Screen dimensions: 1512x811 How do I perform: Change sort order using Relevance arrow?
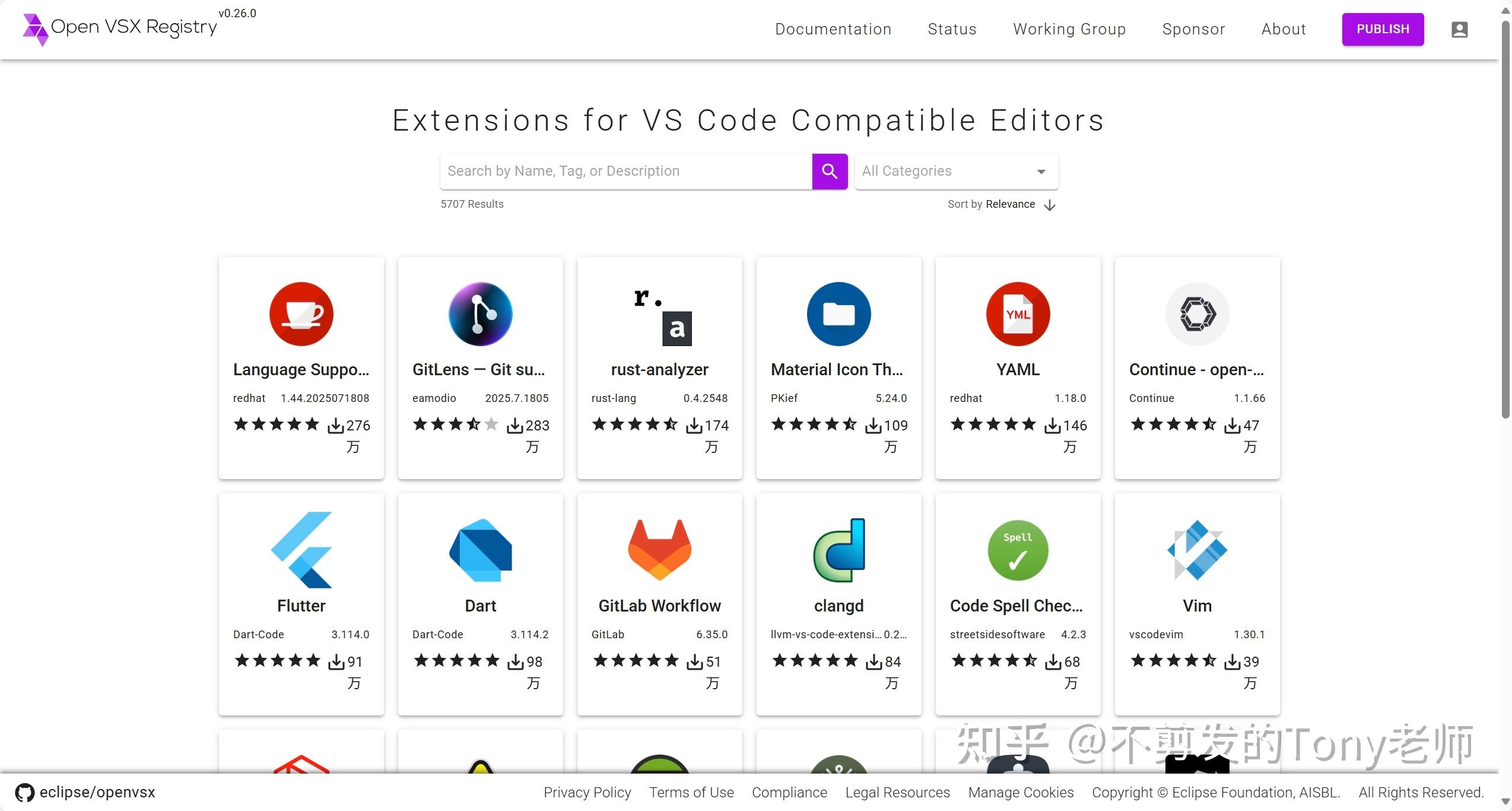1050,205
